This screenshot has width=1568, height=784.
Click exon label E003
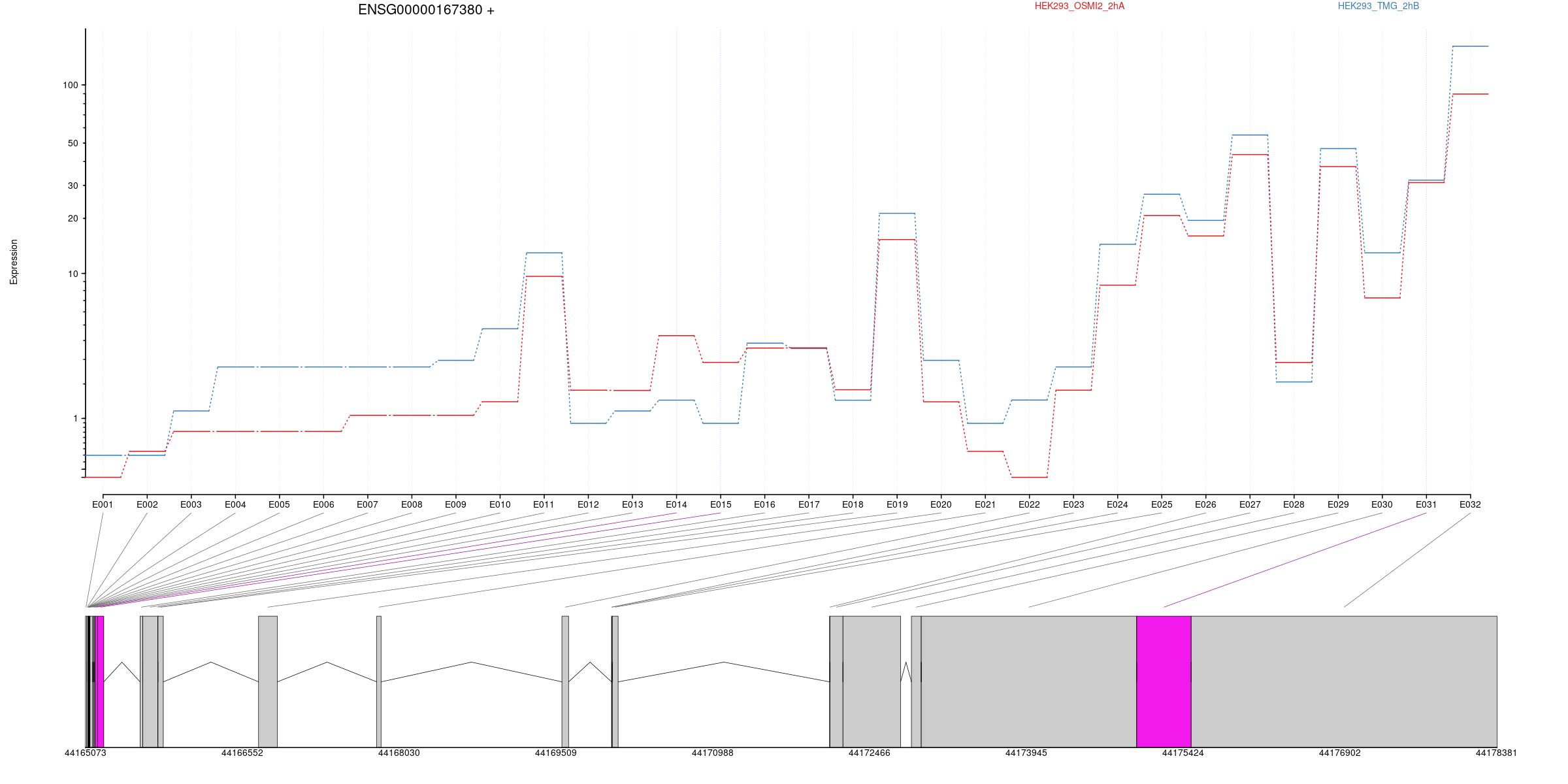click(x=191, y=504)
